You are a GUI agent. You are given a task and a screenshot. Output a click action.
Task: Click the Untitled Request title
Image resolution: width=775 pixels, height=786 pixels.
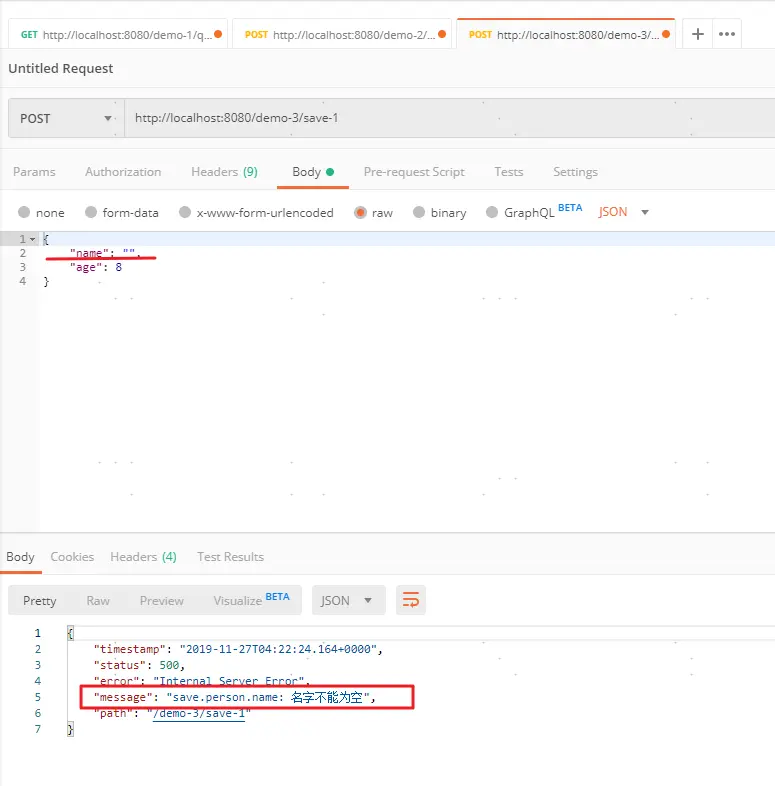click(61, 69)
